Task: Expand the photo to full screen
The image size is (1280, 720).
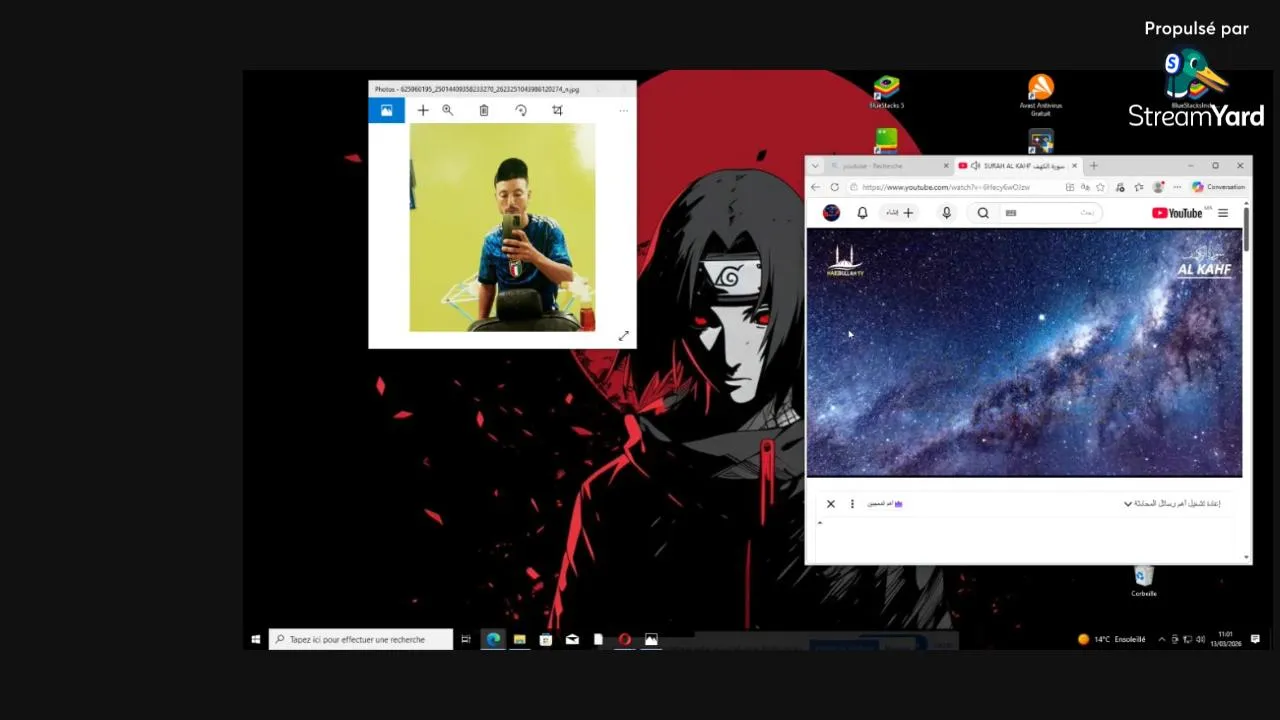Action: [623, 336]
